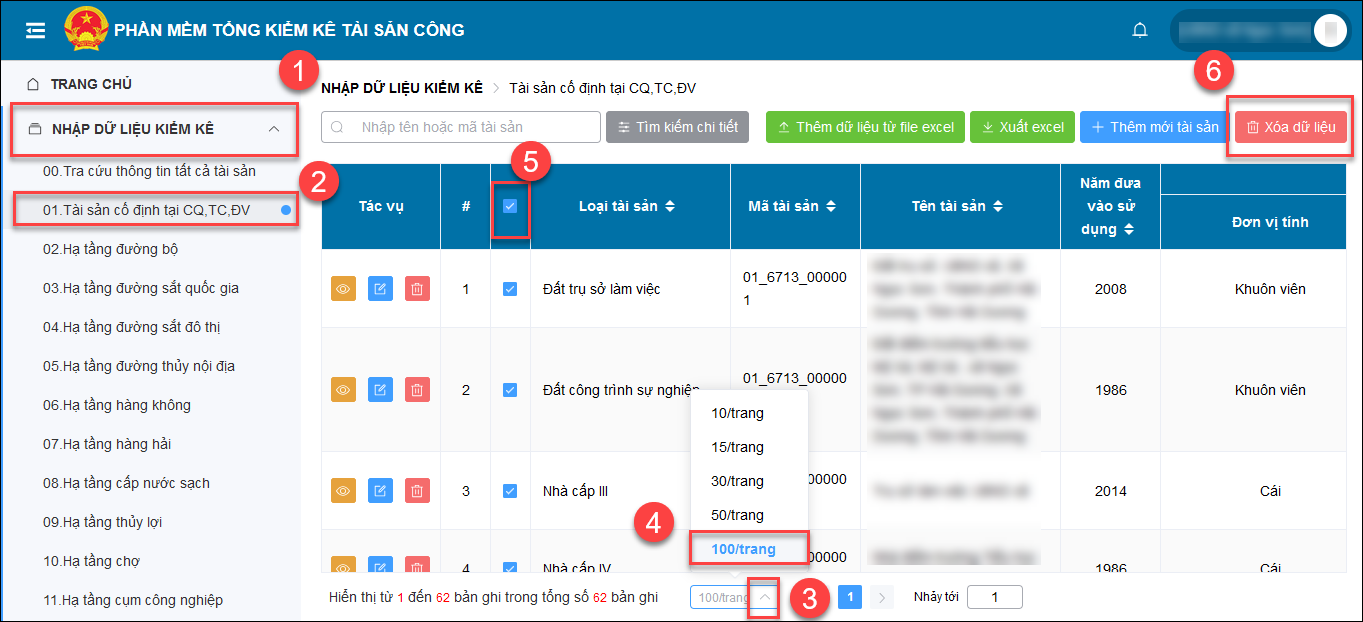
Task: Click Tác vụ column header
Action: click(380, 206)
